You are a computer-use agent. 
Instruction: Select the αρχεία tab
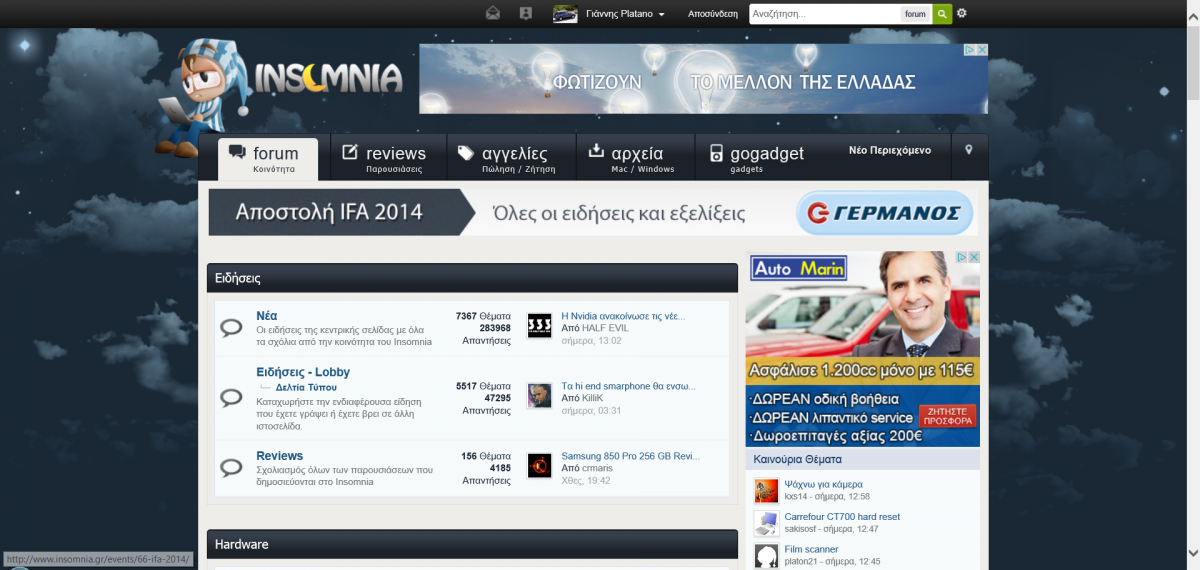point(635,159)
